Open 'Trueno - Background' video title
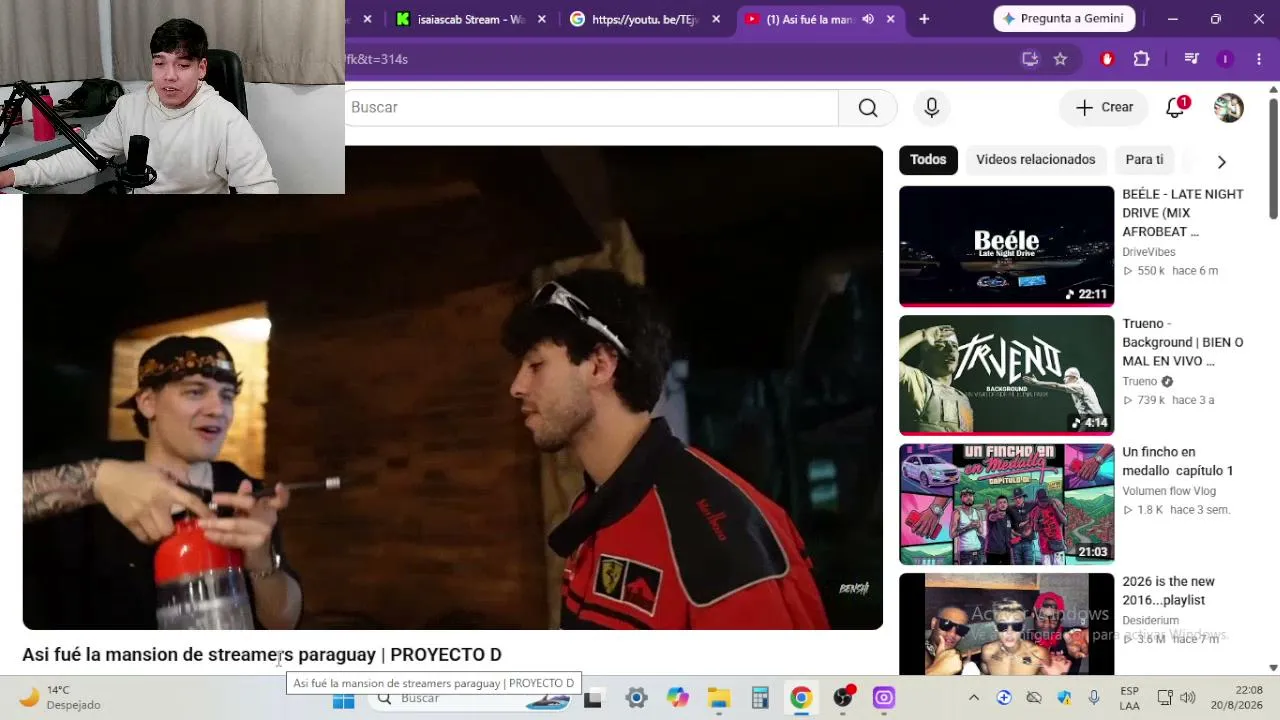Screen dimensions: 1280x720 point(1183,342)
